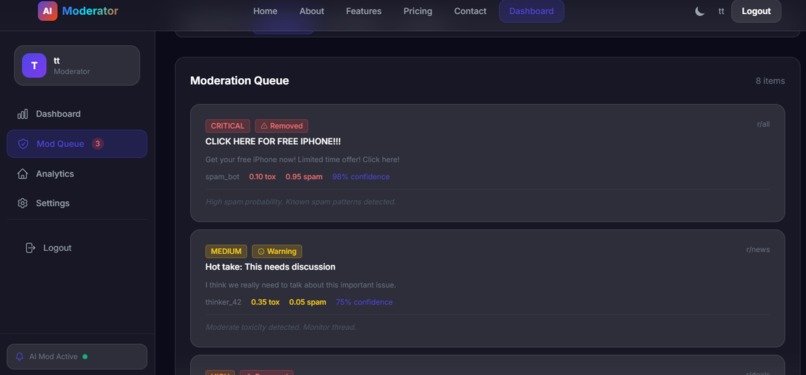This screenshot has height=375, width=806.
Task: Click the thinker_42 username
Action: point(223,302)
